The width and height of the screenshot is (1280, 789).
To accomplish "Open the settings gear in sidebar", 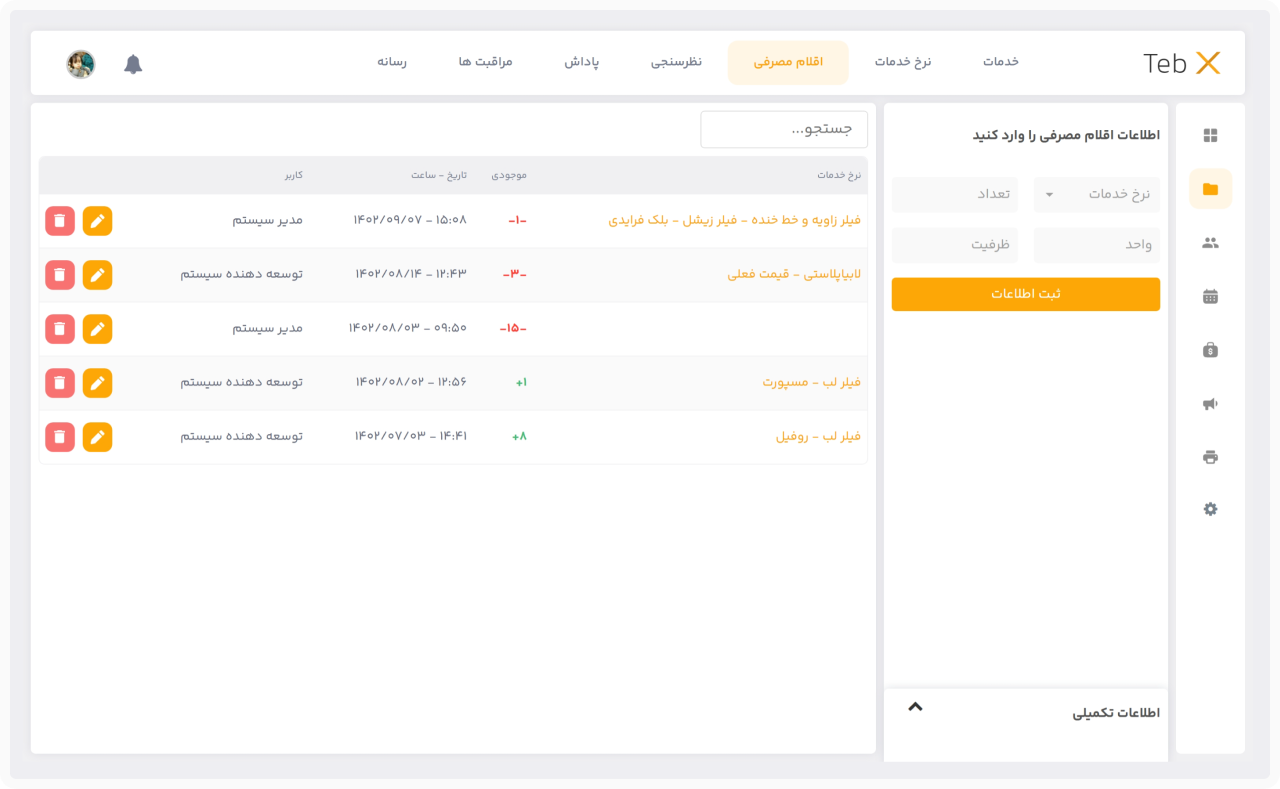I will (x=1210, y=509).
